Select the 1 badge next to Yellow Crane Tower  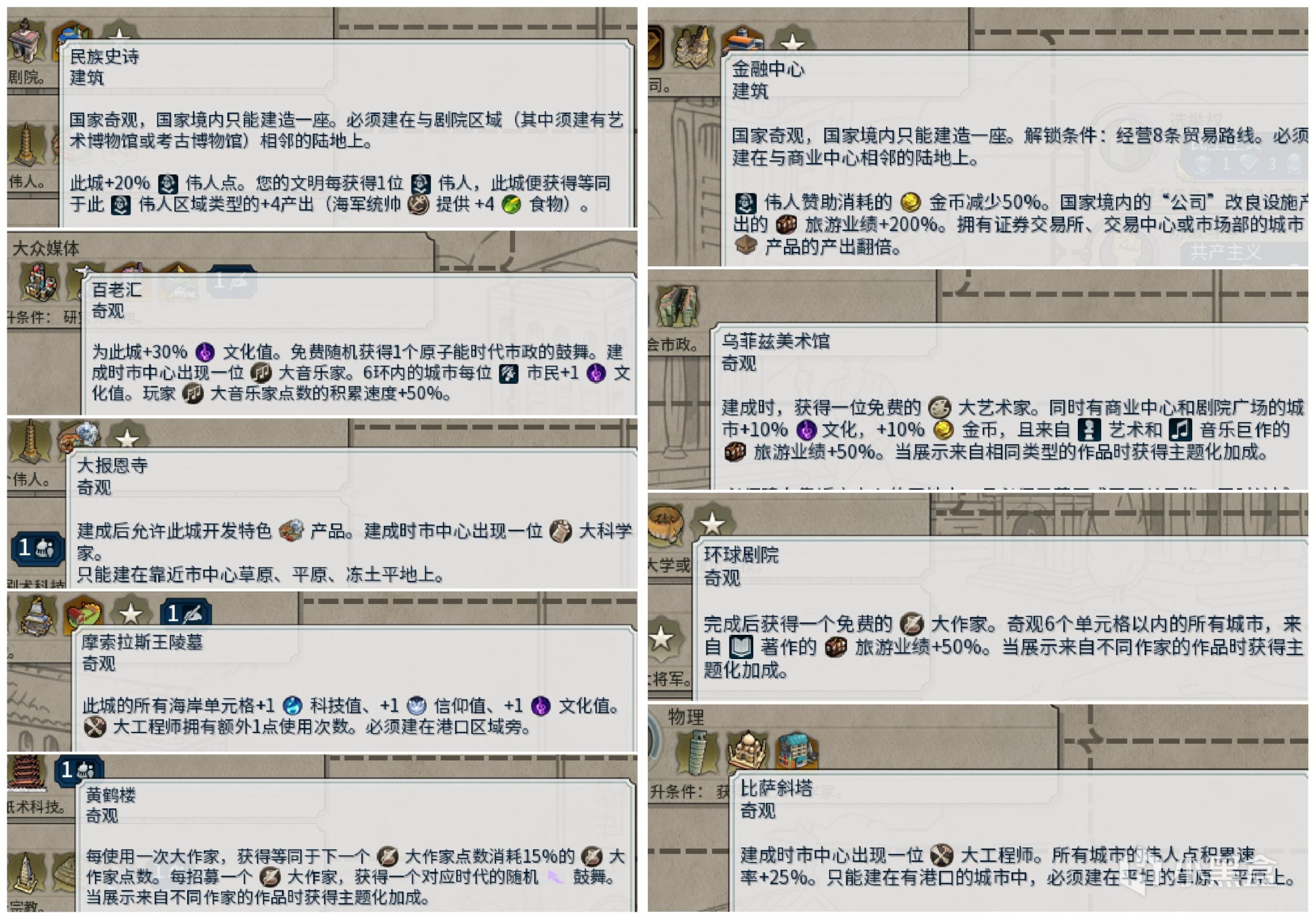79,770
